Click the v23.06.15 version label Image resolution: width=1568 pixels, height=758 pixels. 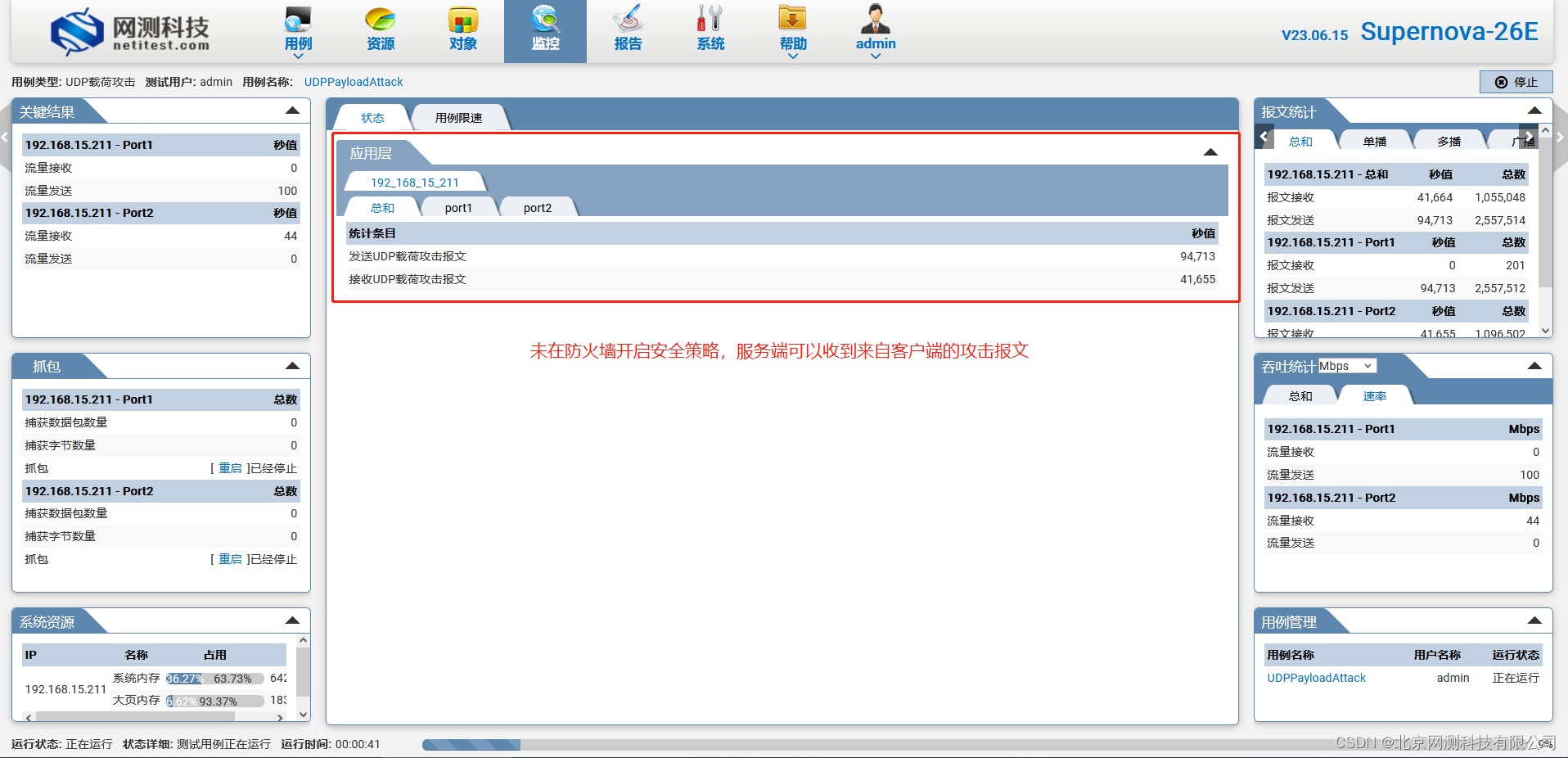click(x=1314, y=35)
